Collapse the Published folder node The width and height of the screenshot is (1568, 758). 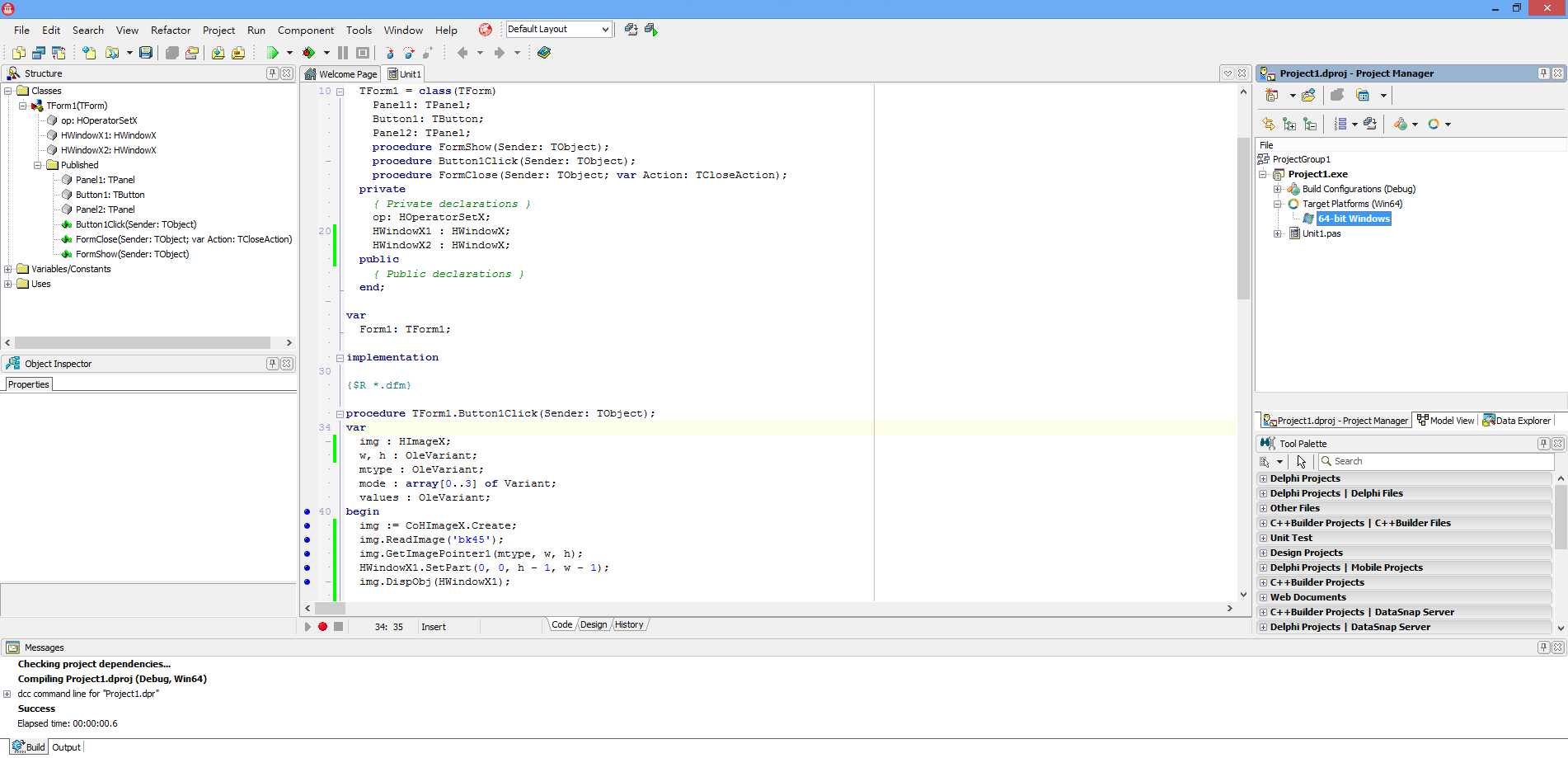tap(38, 165)
